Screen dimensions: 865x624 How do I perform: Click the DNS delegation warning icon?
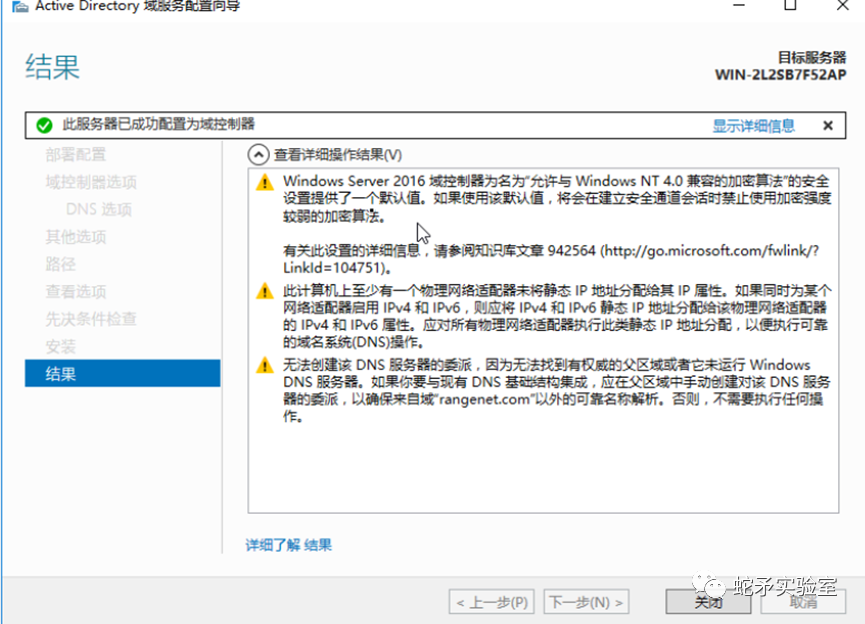coord(265,365)
